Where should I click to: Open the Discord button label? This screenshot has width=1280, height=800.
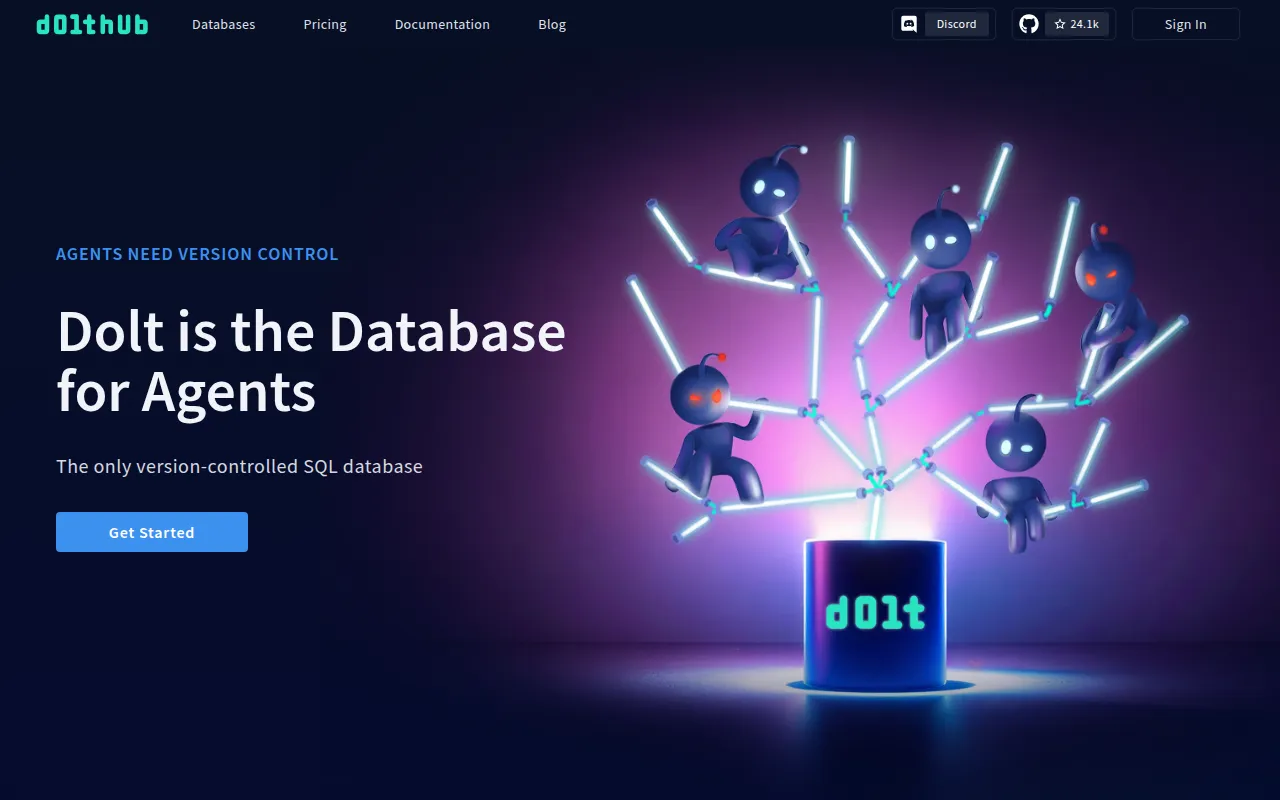(x=957, y=24)
